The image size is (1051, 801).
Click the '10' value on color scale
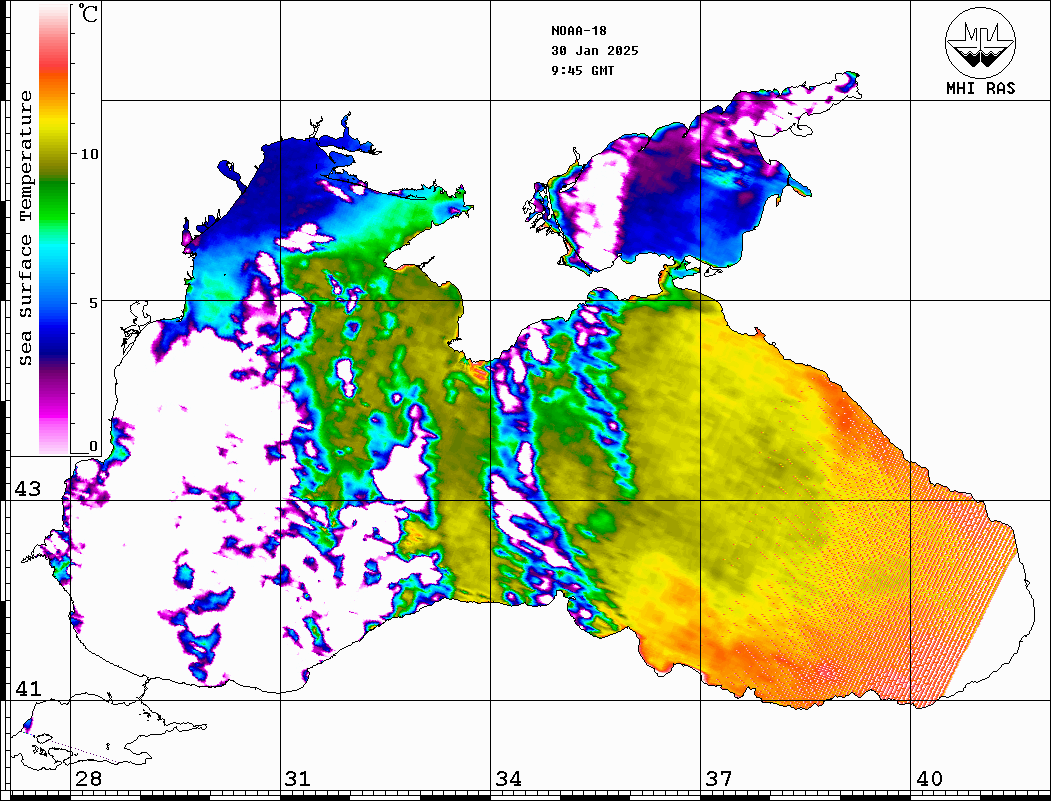tap(89, 154)
